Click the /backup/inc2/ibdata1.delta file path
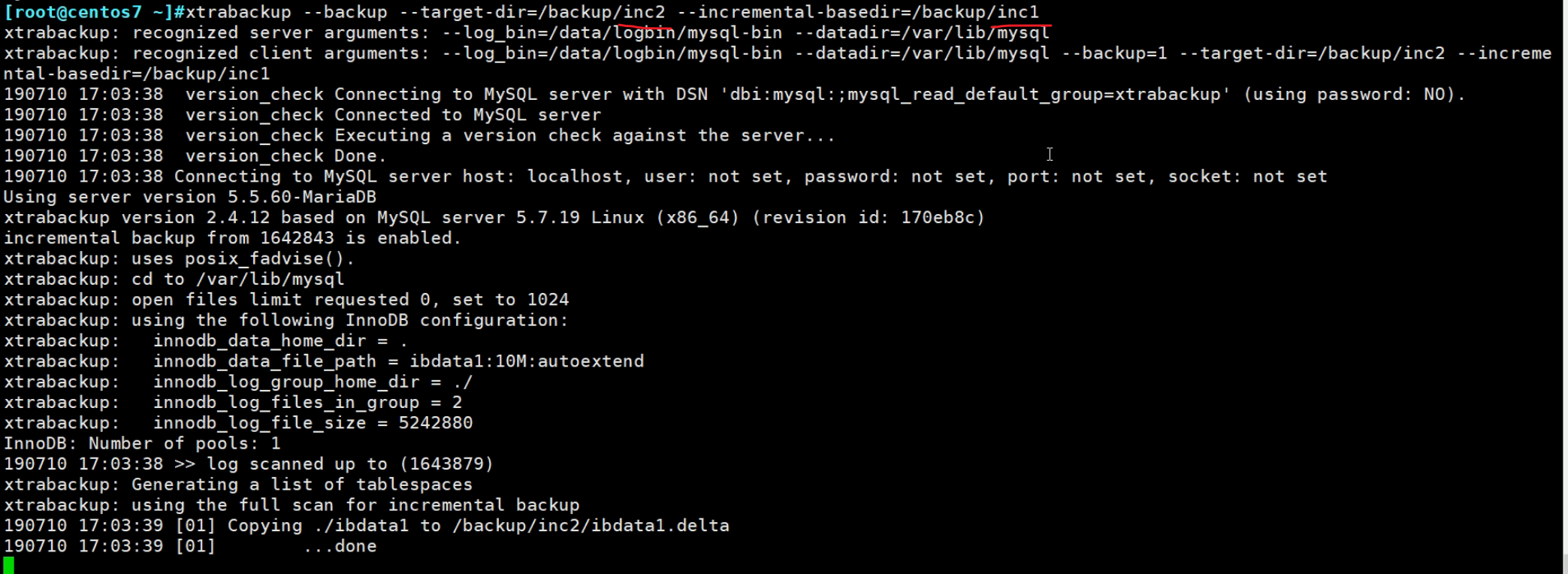 point(591,526)
